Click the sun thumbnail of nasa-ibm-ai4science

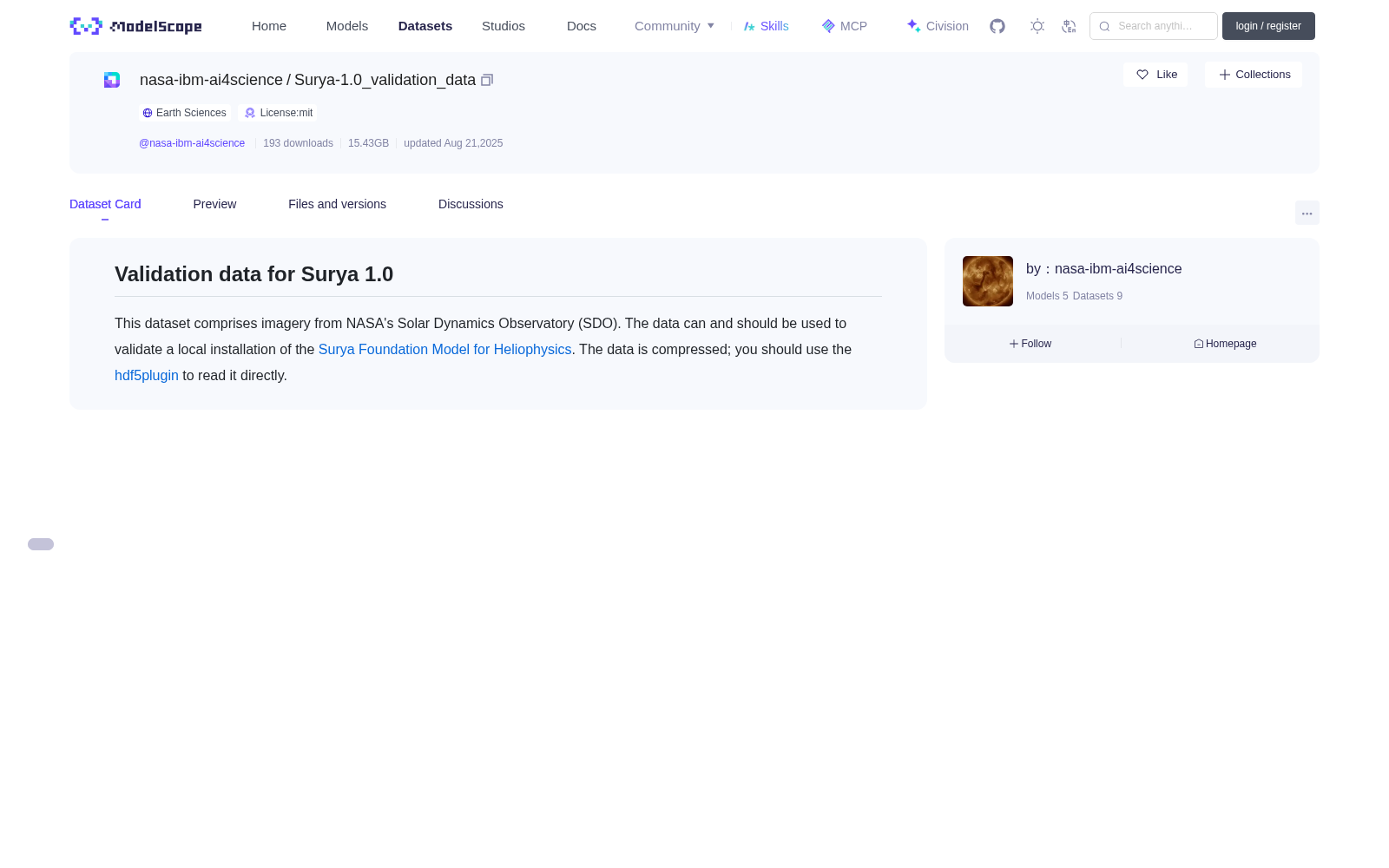click(x=988, y=281)
